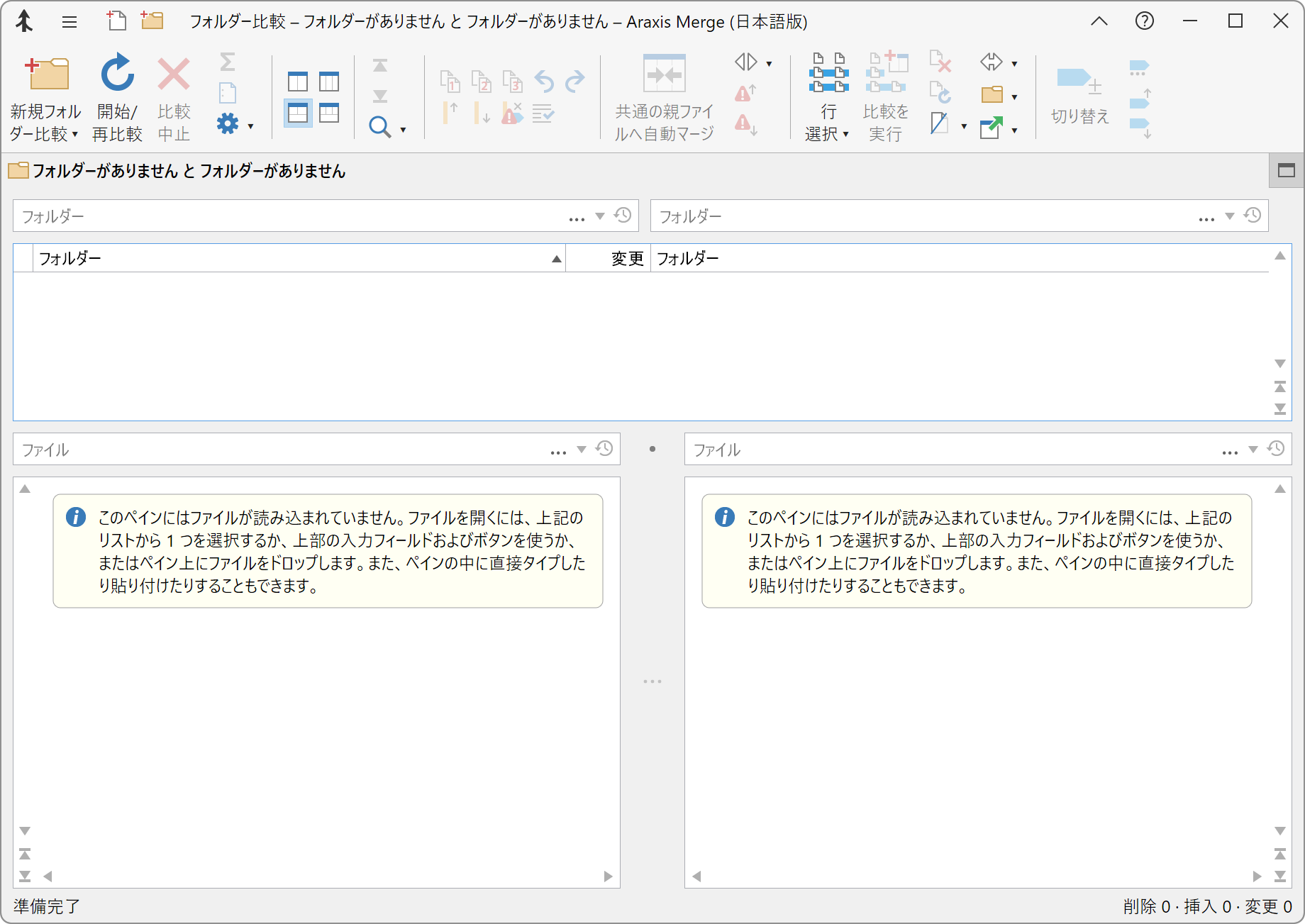The image size is (1305, 924).
Task: Expand the left フォルダー path dropdown arrow
Action: 600,216
